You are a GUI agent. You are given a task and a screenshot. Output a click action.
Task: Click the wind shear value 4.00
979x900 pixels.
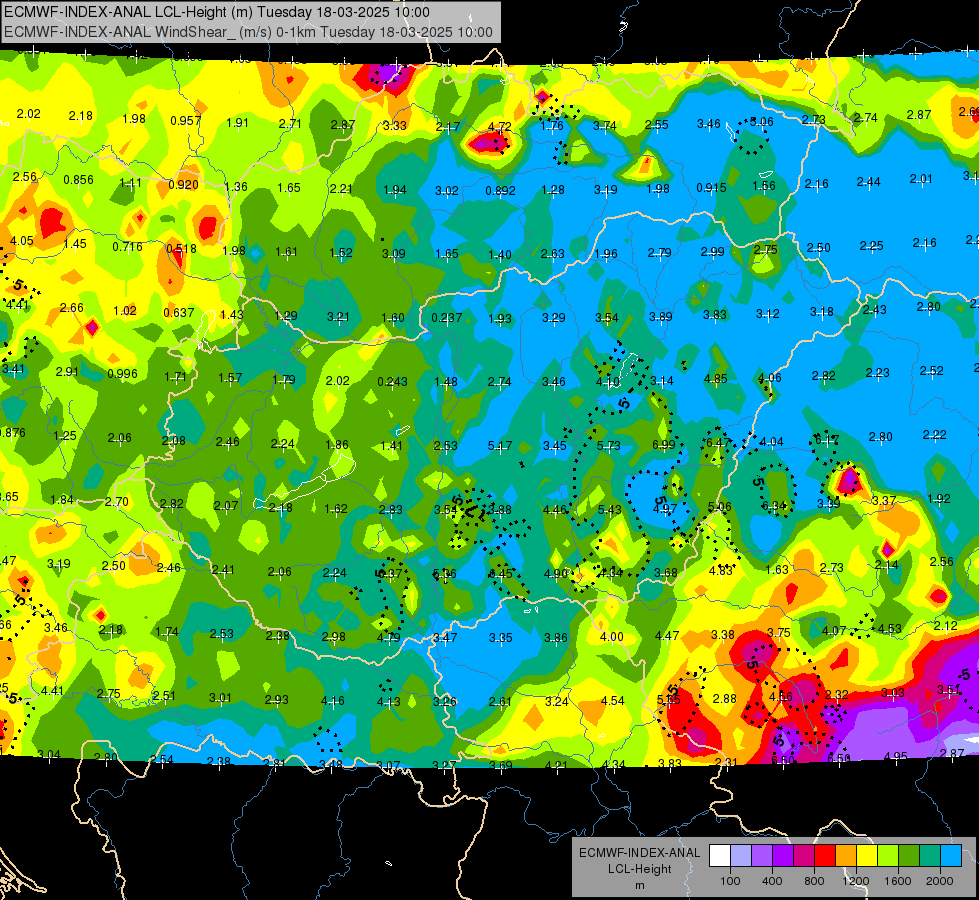coord(612,636)
